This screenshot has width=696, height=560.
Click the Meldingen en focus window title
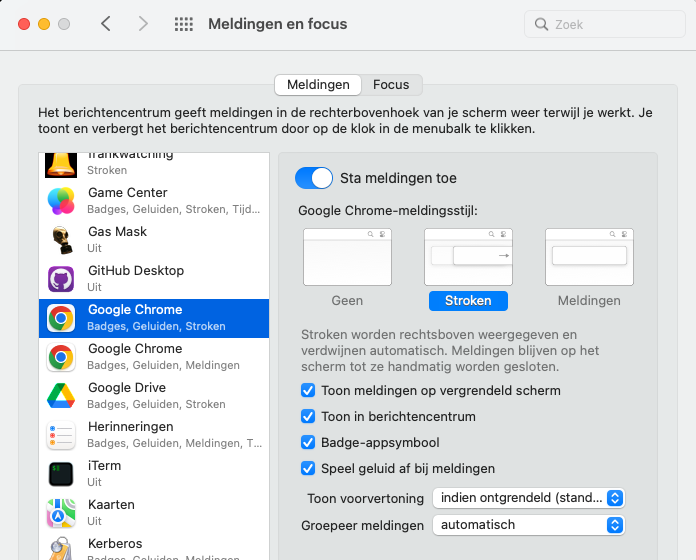[278, 24]
